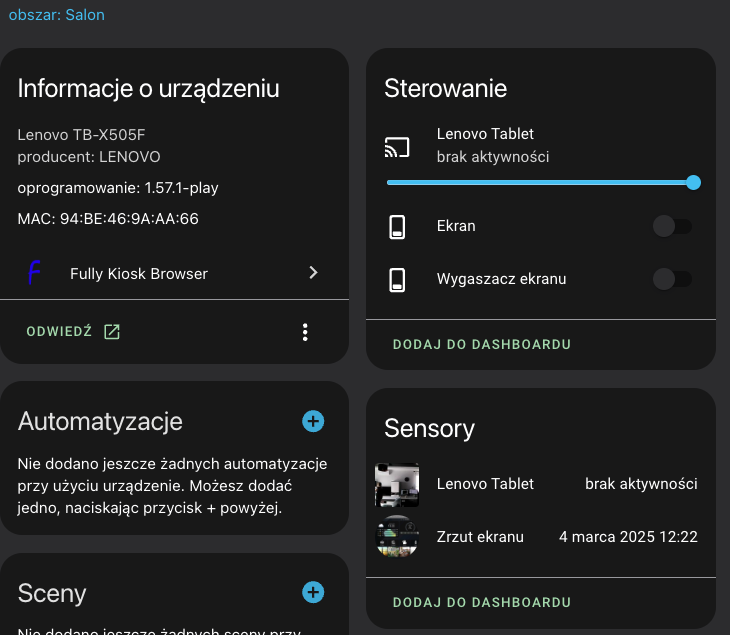The width and height of the screenshot is (730, 635).
Task: Click the cast icon next to Lenovo Tablet
Action: (397, 147)
